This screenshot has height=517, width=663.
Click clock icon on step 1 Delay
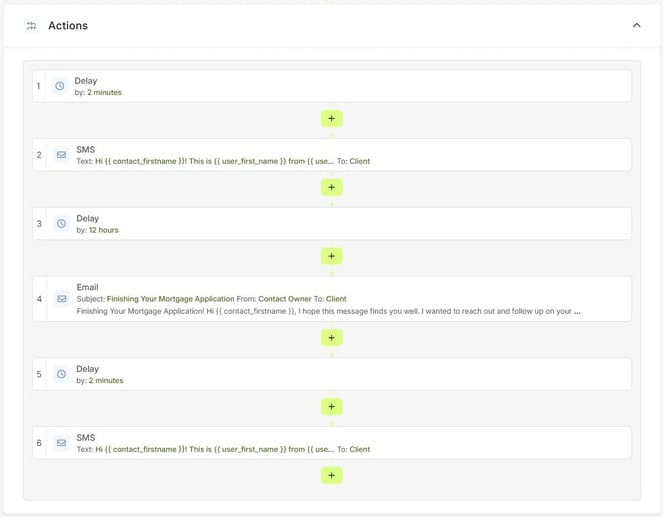(60, 86)
